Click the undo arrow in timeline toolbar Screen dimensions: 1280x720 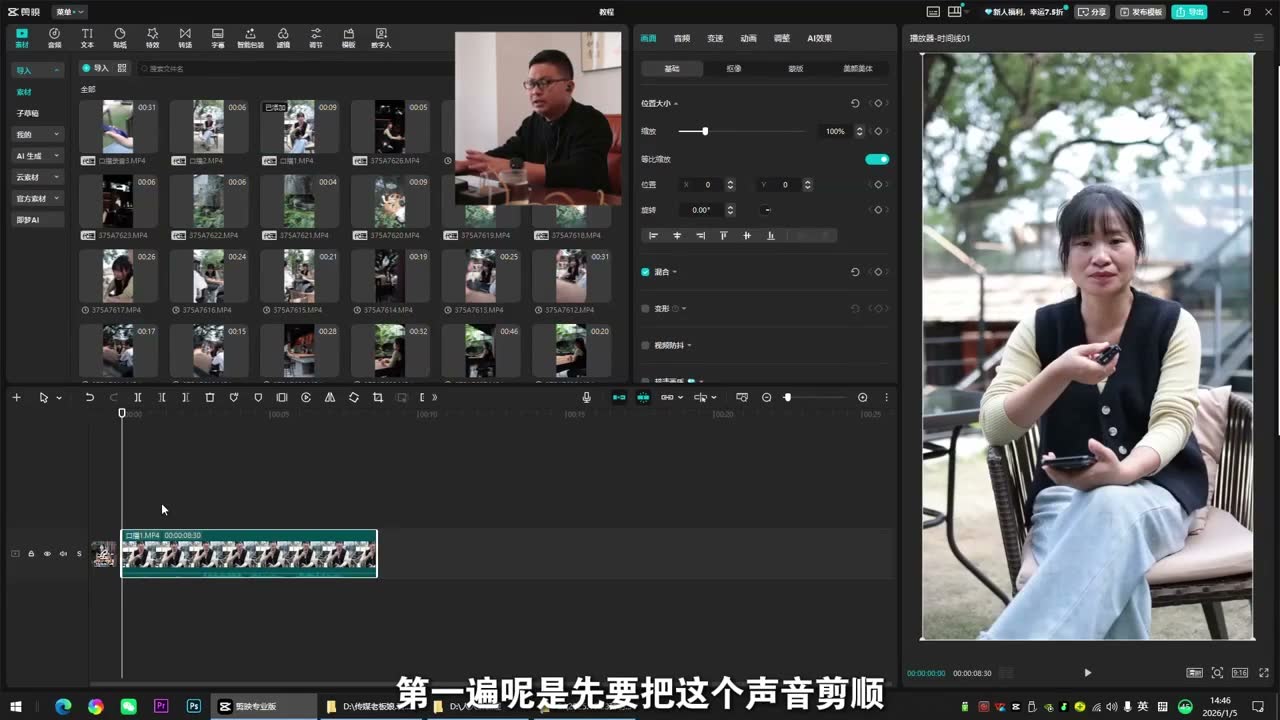[89, 397]
